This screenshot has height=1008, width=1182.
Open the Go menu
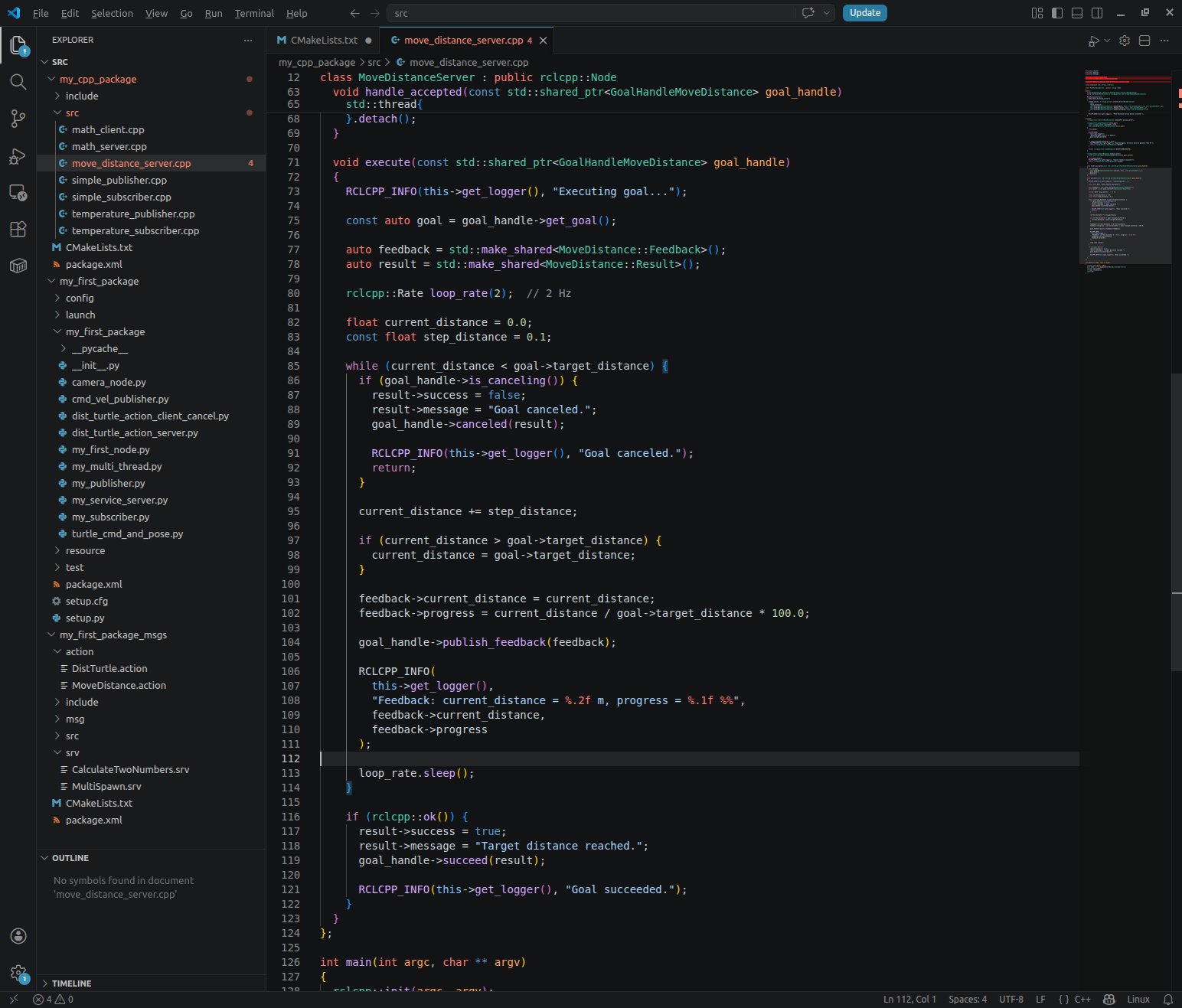186,13
